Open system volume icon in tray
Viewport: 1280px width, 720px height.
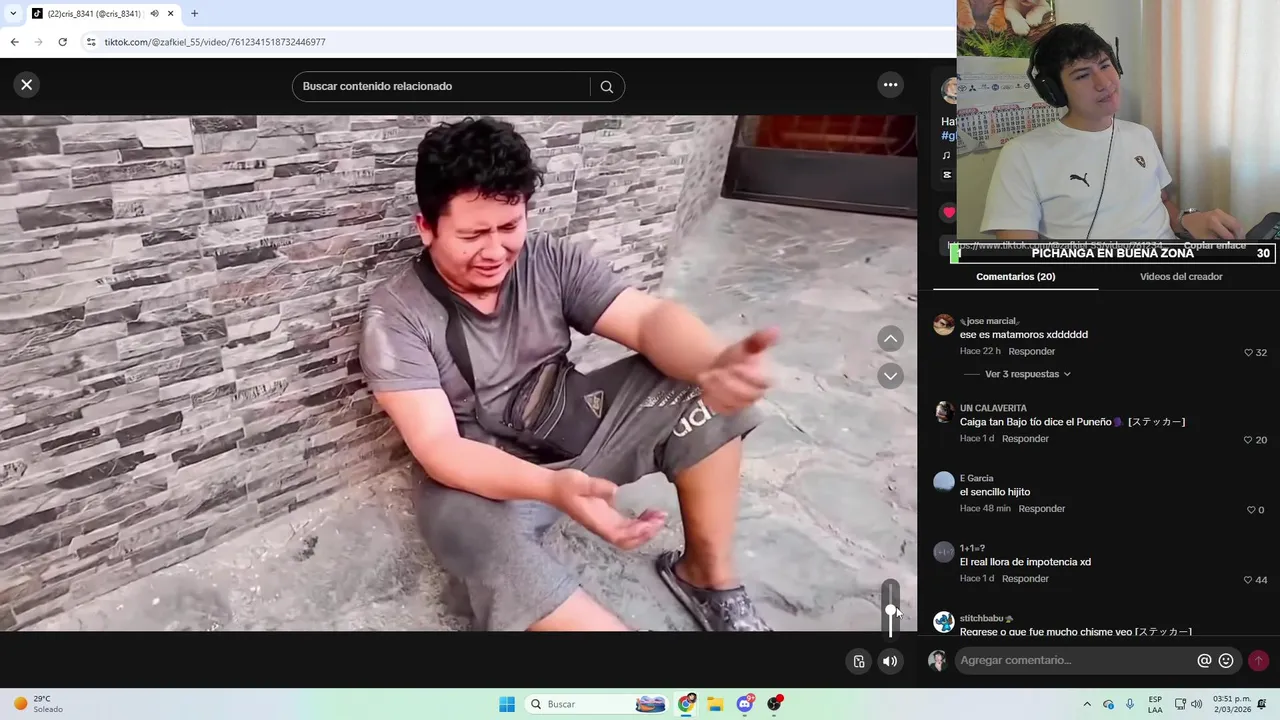[1197, 704]
